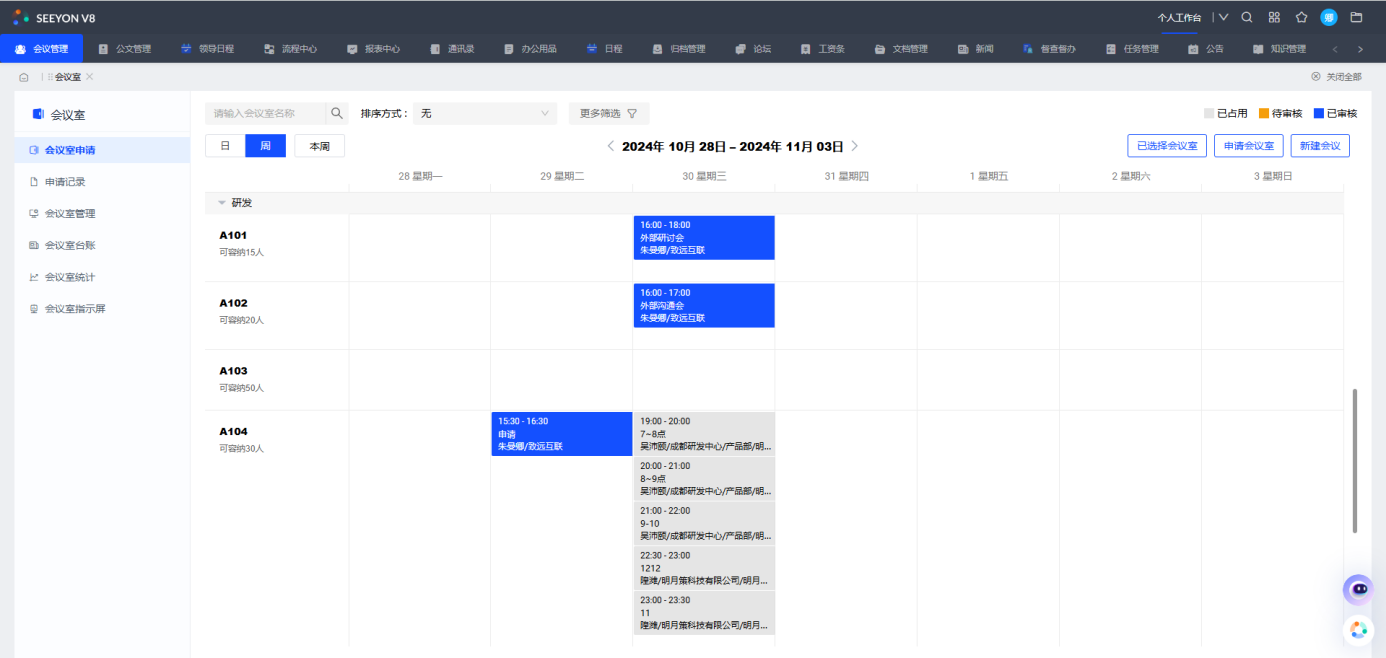Screen dimensions: 1386x658
Task: Open 会议室指示屏 in sidebar
Action: 102,309
